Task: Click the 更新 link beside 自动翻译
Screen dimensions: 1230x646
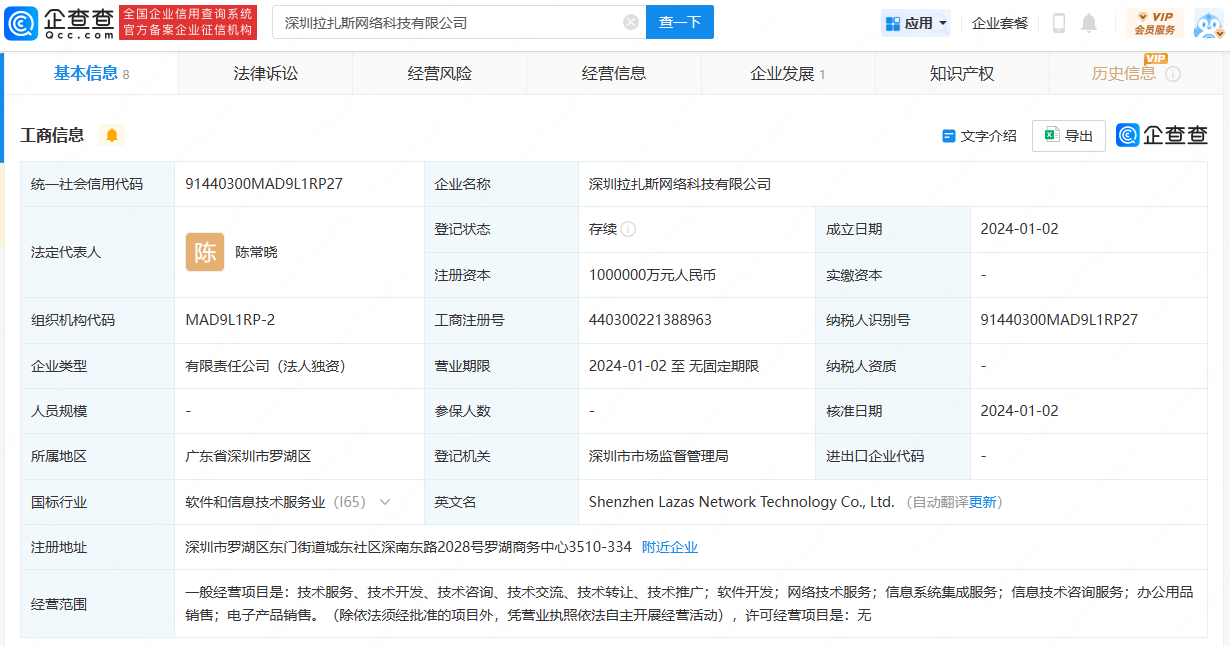Action: click(x=983, y=502)
